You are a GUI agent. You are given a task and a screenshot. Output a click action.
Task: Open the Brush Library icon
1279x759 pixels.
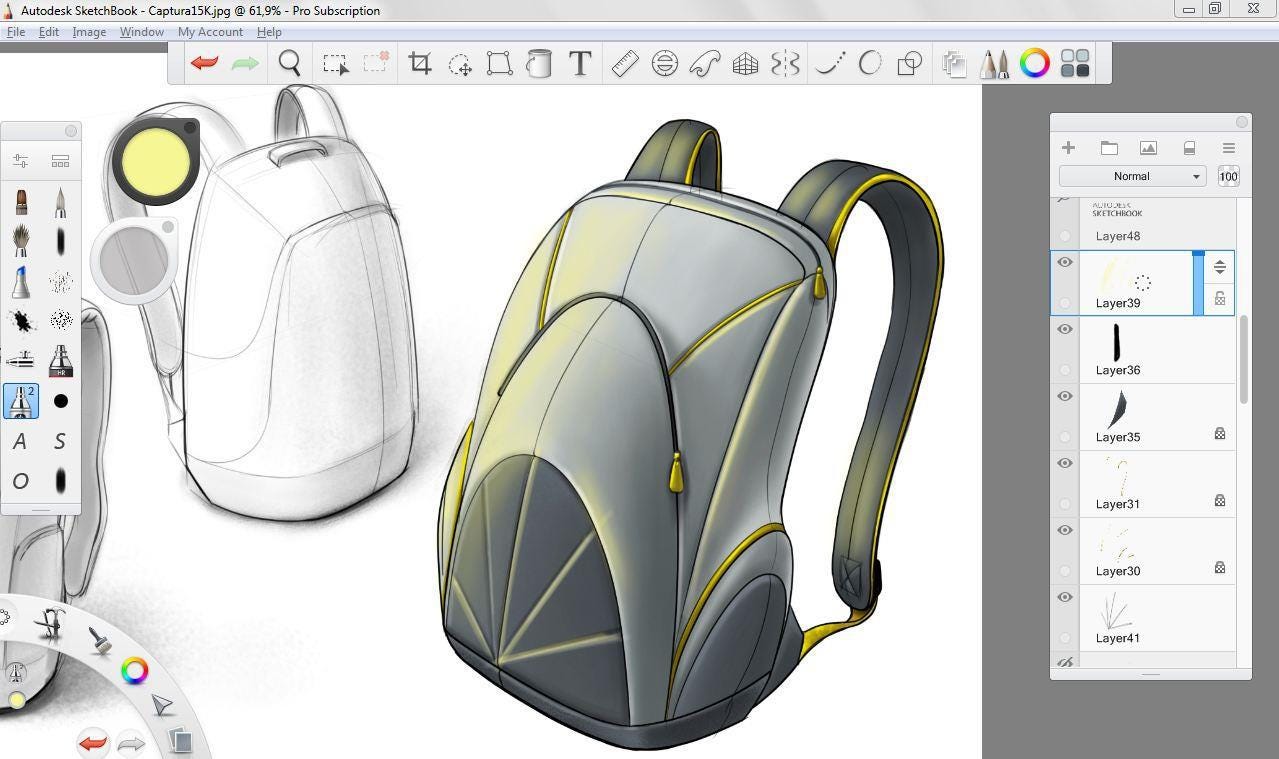60,161
